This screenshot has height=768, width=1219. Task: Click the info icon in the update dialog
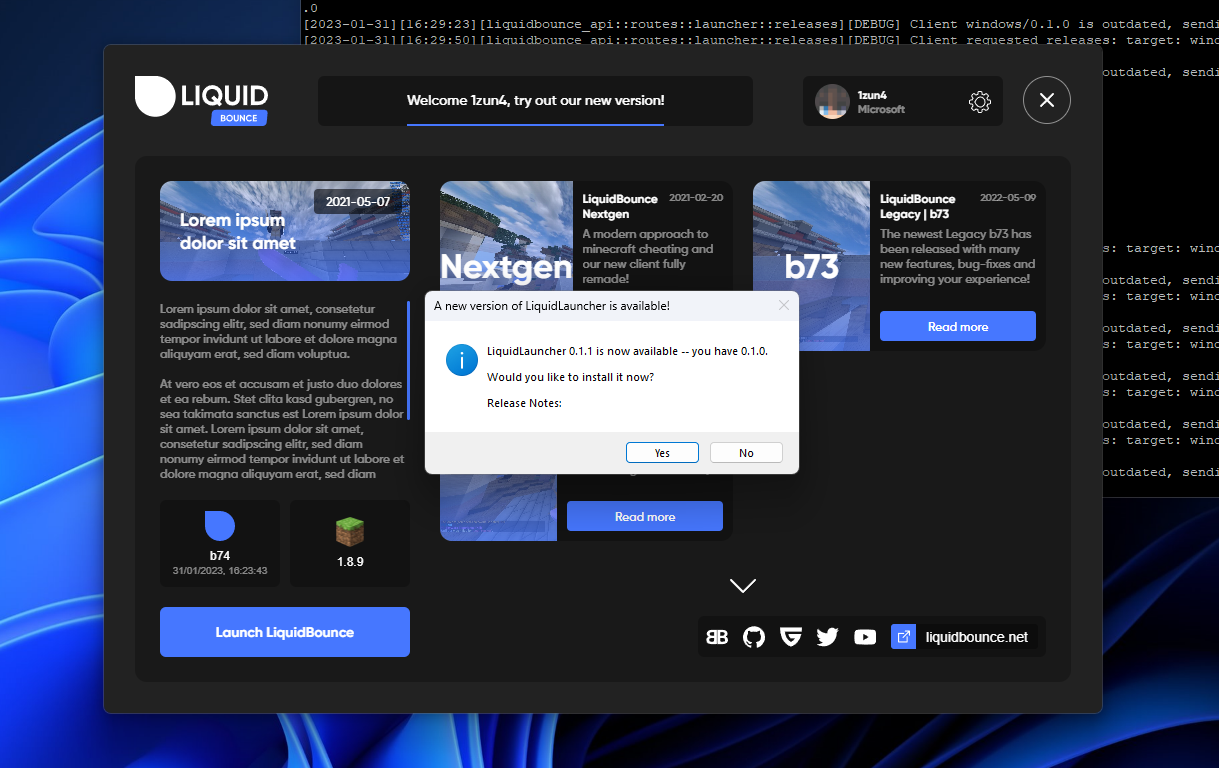(x=461, y=360)
